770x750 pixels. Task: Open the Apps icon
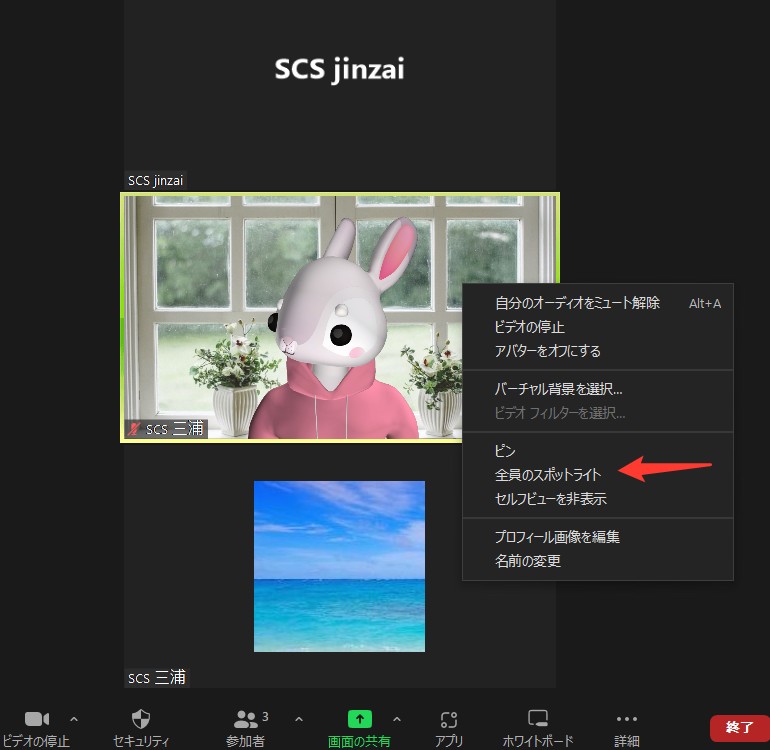449,720
